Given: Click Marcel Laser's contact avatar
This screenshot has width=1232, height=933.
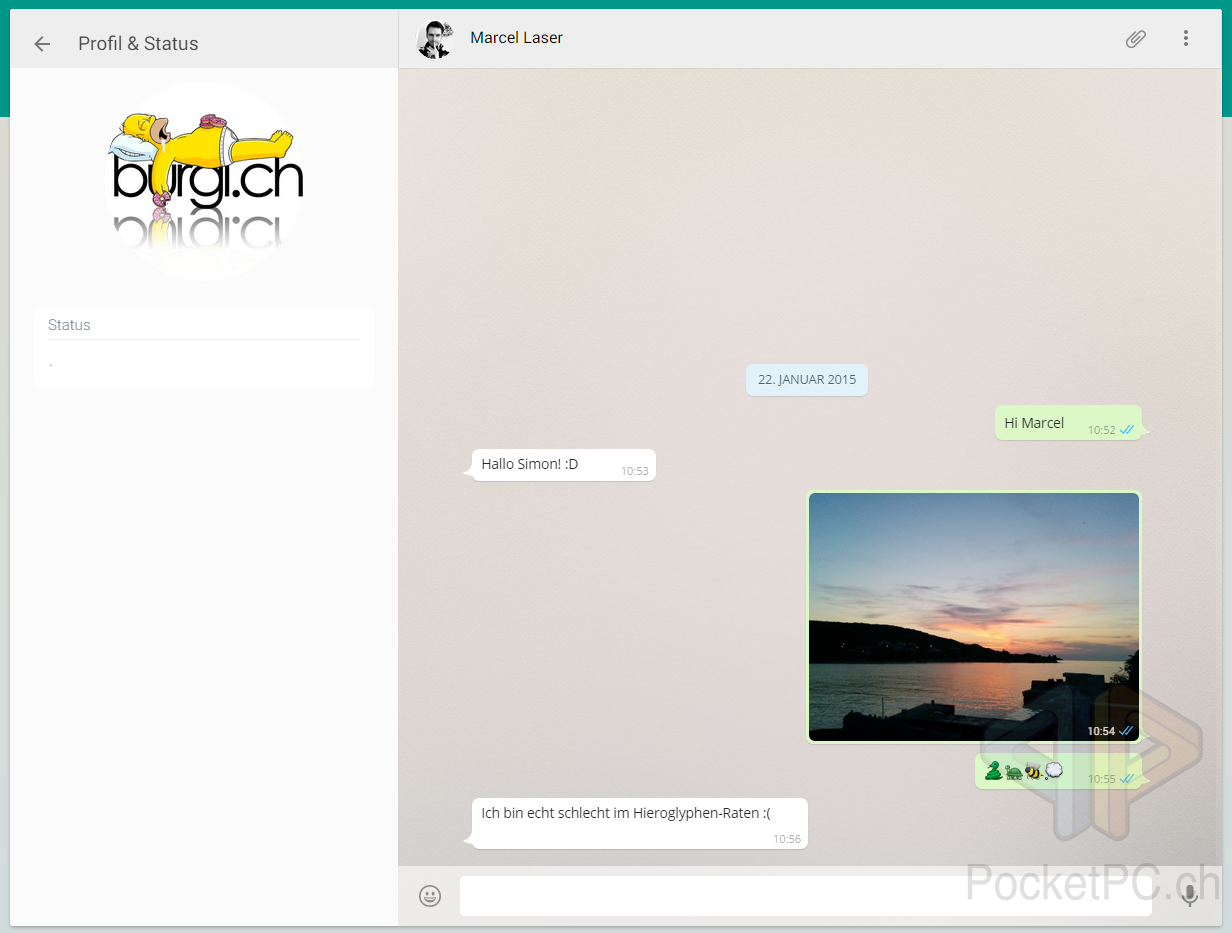Looking at the screenshot, I should 434,39.
